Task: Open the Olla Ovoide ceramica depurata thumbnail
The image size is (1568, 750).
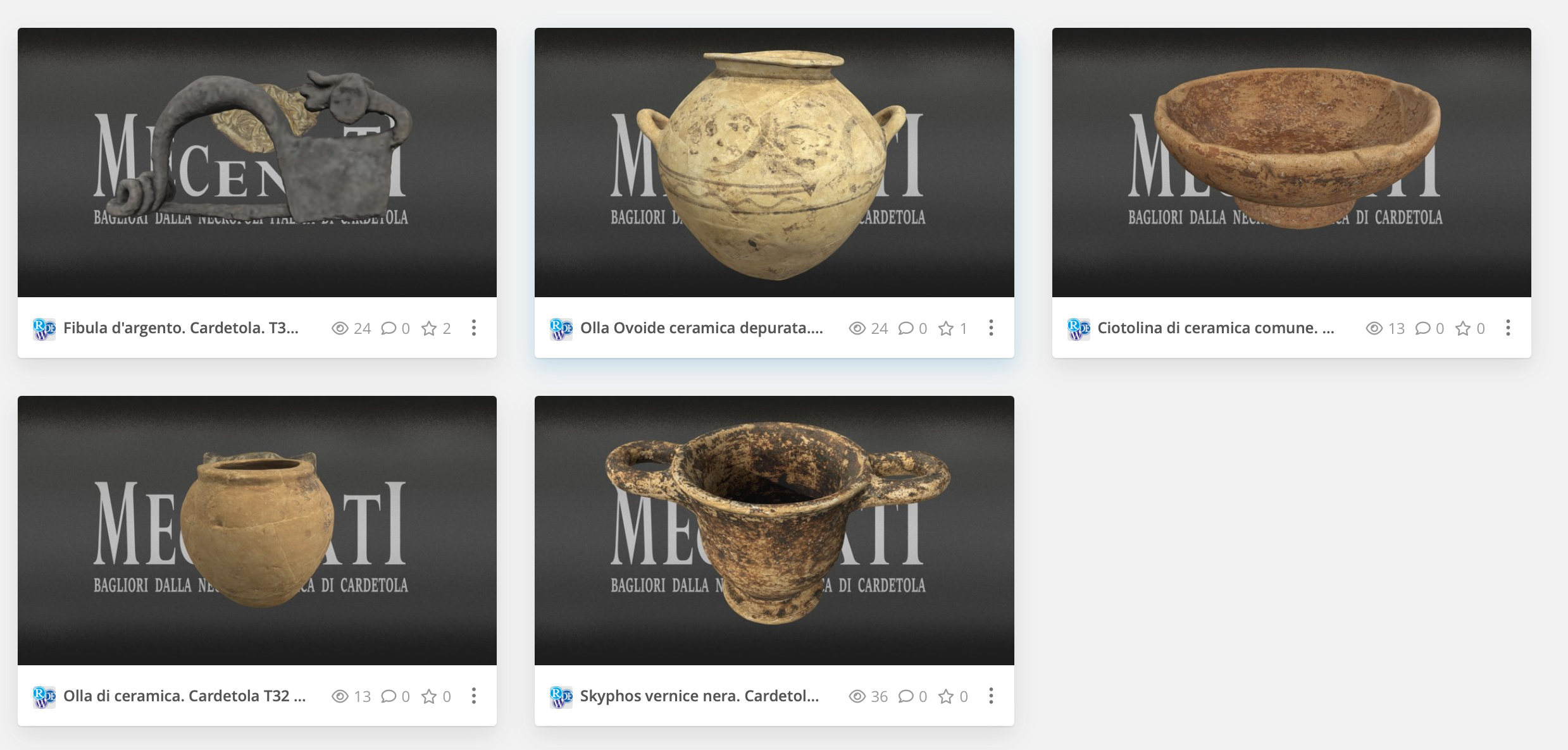Action: coord(774,163)
